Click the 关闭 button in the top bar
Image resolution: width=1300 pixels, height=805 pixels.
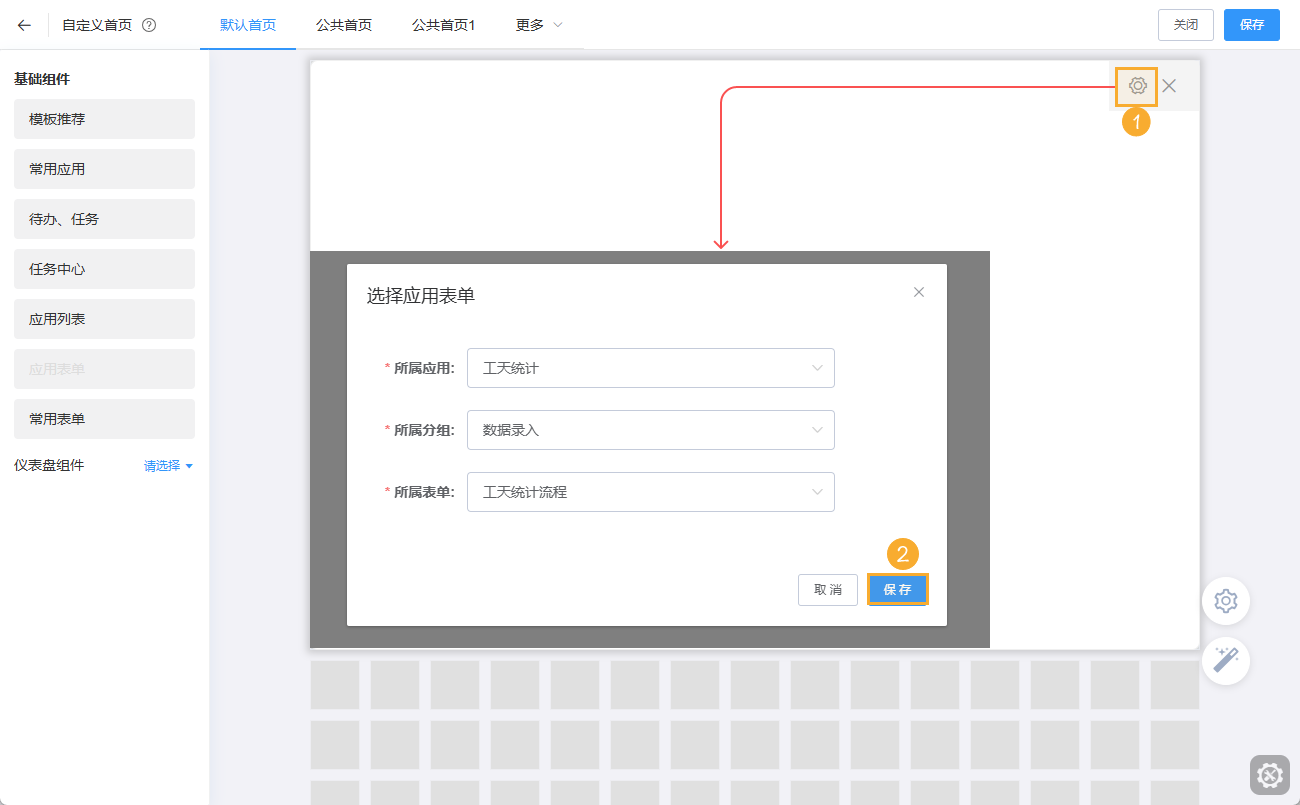(x=1185, y=25)
